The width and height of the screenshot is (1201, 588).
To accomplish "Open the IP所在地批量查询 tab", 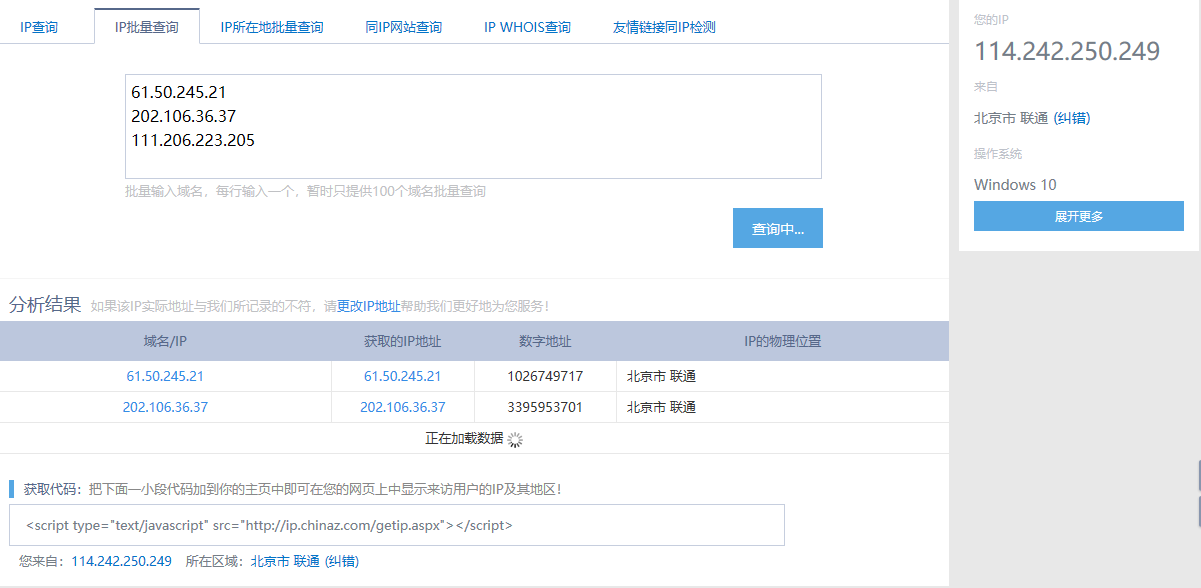I will [272, 27].
